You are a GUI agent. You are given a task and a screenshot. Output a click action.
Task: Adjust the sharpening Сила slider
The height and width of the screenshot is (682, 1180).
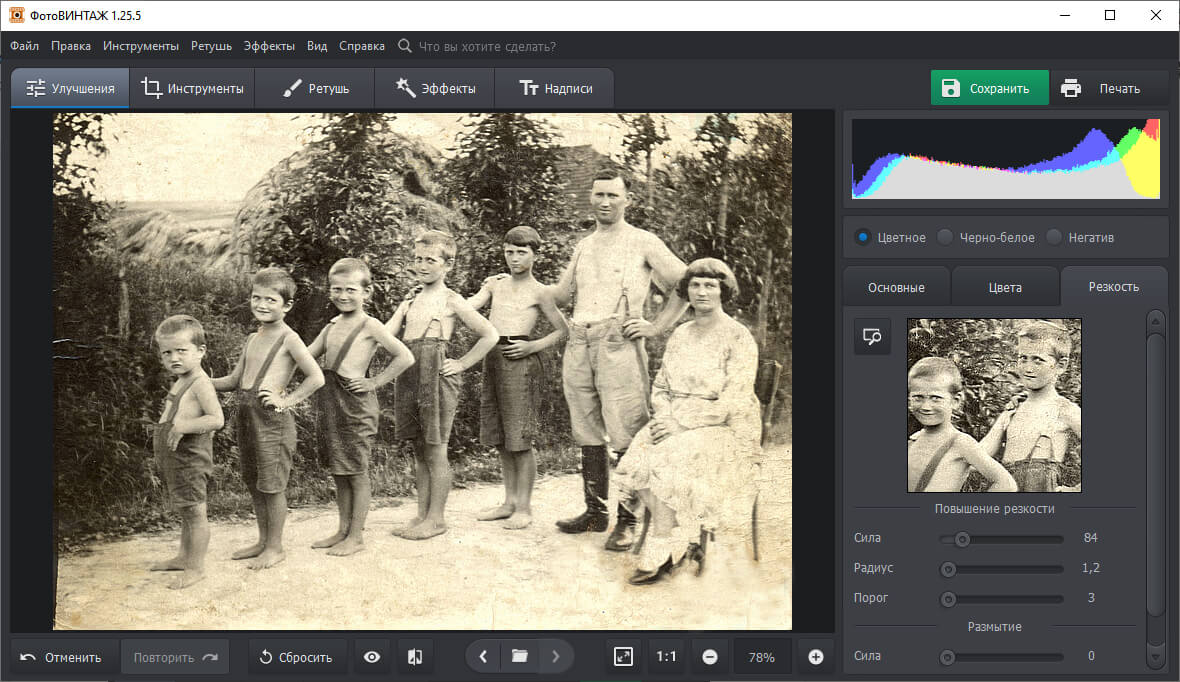pos(962,539)
